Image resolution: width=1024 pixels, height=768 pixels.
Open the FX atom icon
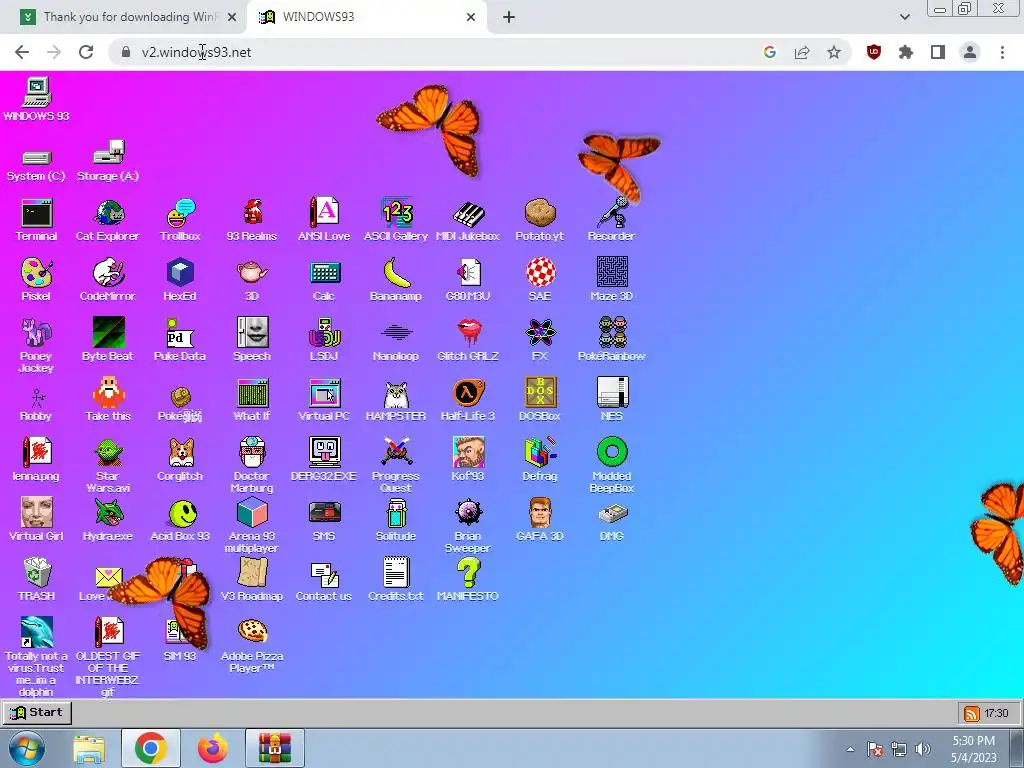pos(540,340)
